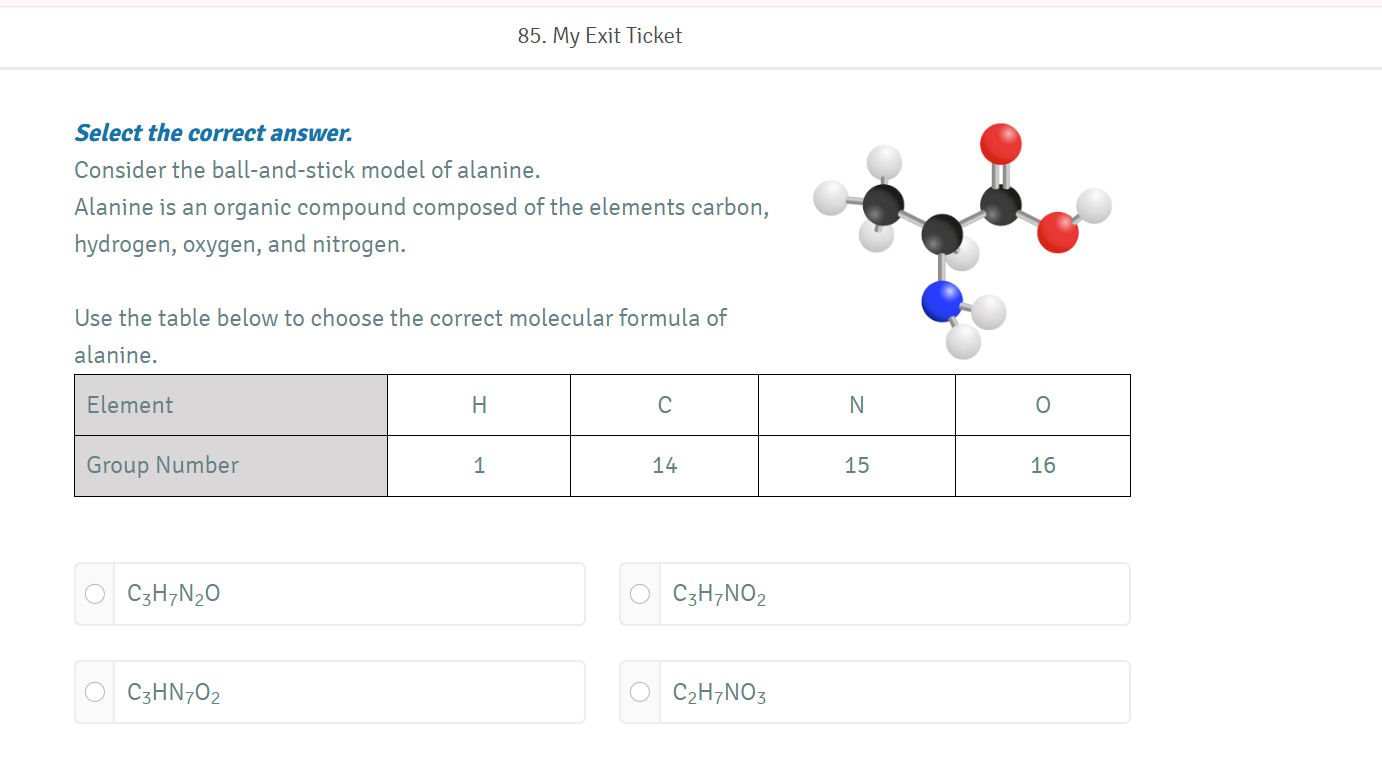Click the blue nitrogen atom in model

[940, 301]
